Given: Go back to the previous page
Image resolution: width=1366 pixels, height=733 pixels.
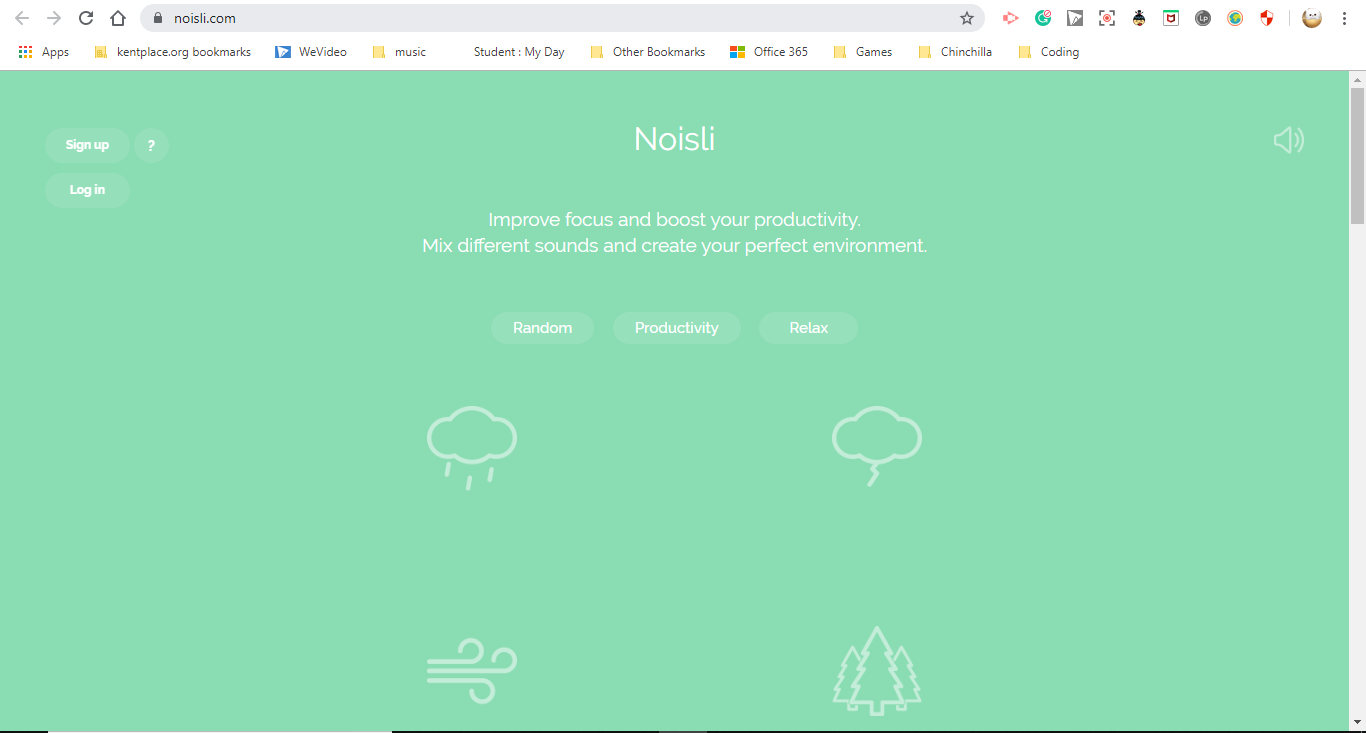Looking at the screenshot, I should pyautogui.click(x=22, y=18).
